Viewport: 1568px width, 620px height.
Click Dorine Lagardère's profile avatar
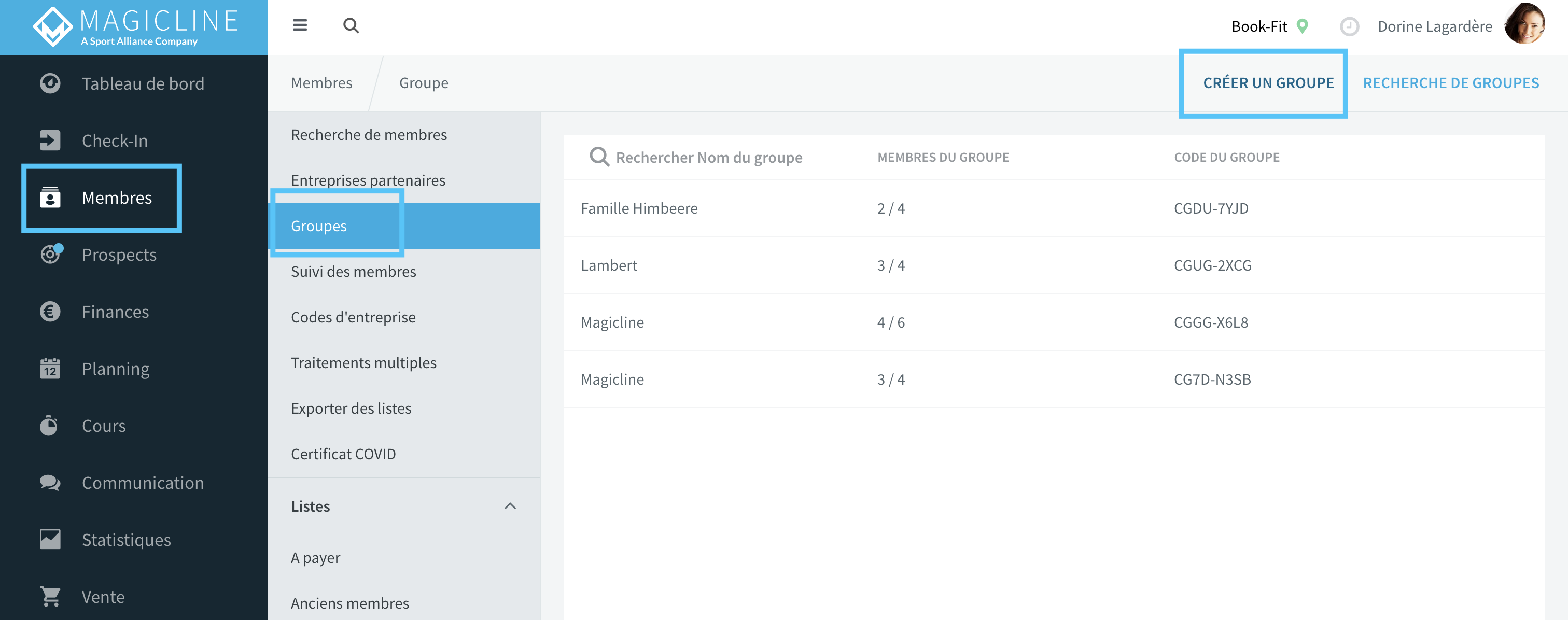1525,24
